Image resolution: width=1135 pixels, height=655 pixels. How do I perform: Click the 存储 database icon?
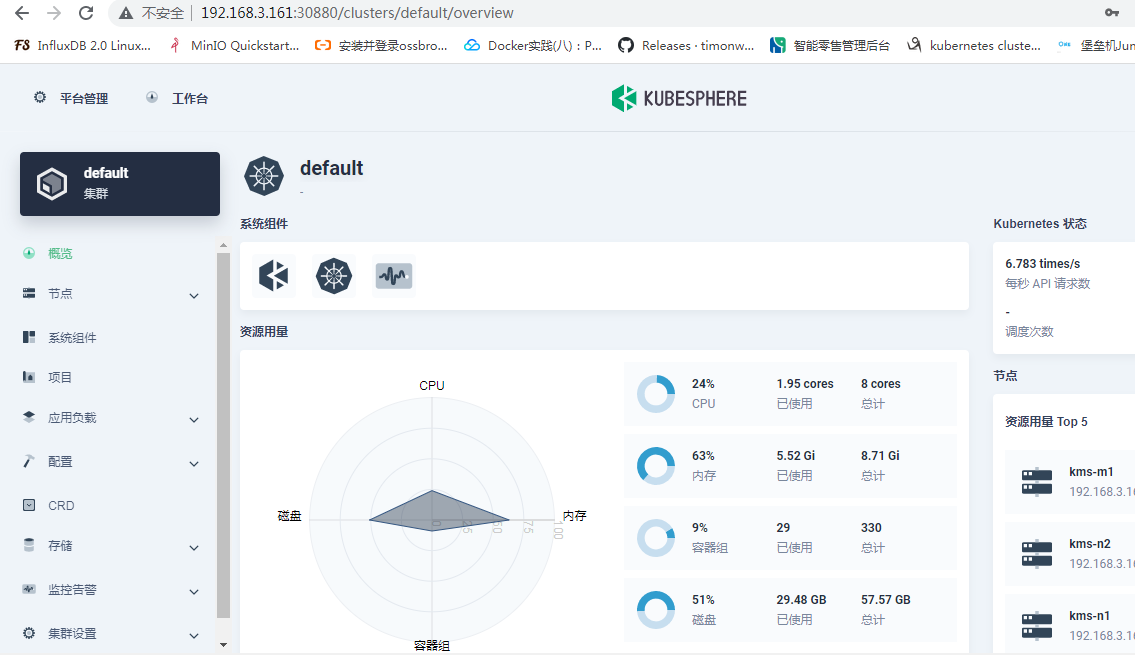(29, 545)
